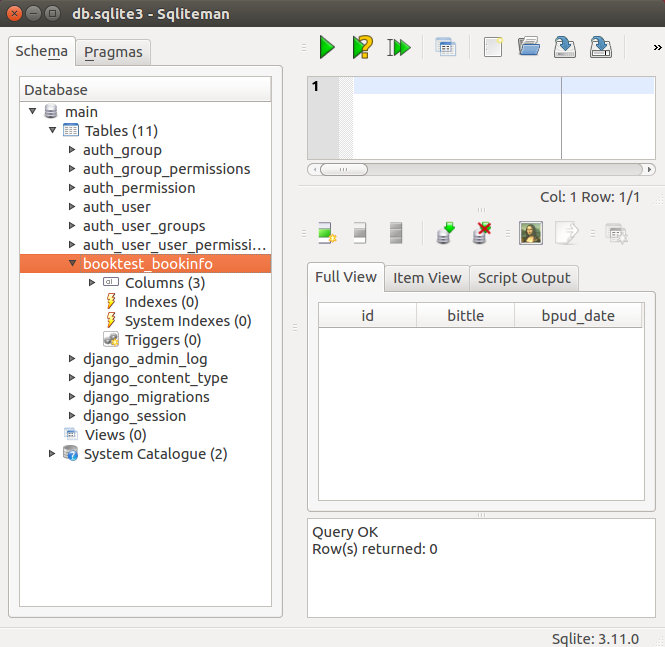Viewport: 665px width, 647px height.
Task: Click the Views (0) icon
Action: coord(71,434)
